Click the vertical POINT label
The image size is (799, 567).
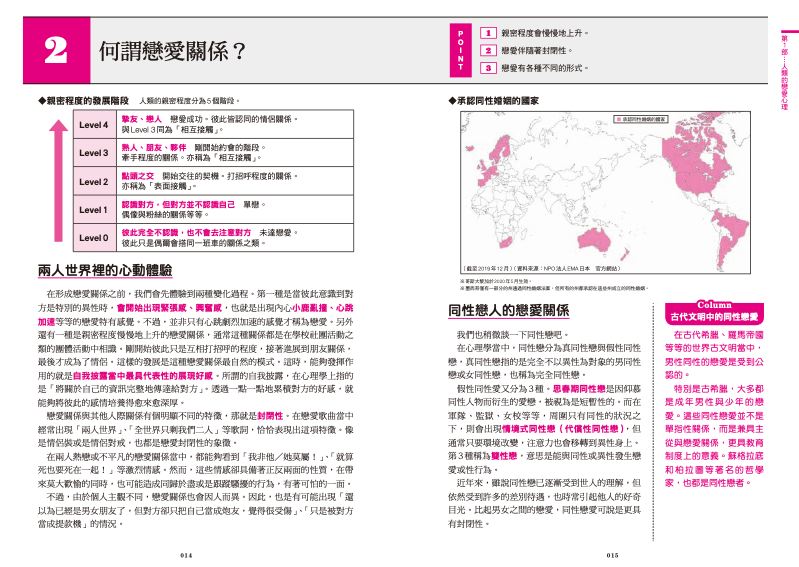[461, 50]
